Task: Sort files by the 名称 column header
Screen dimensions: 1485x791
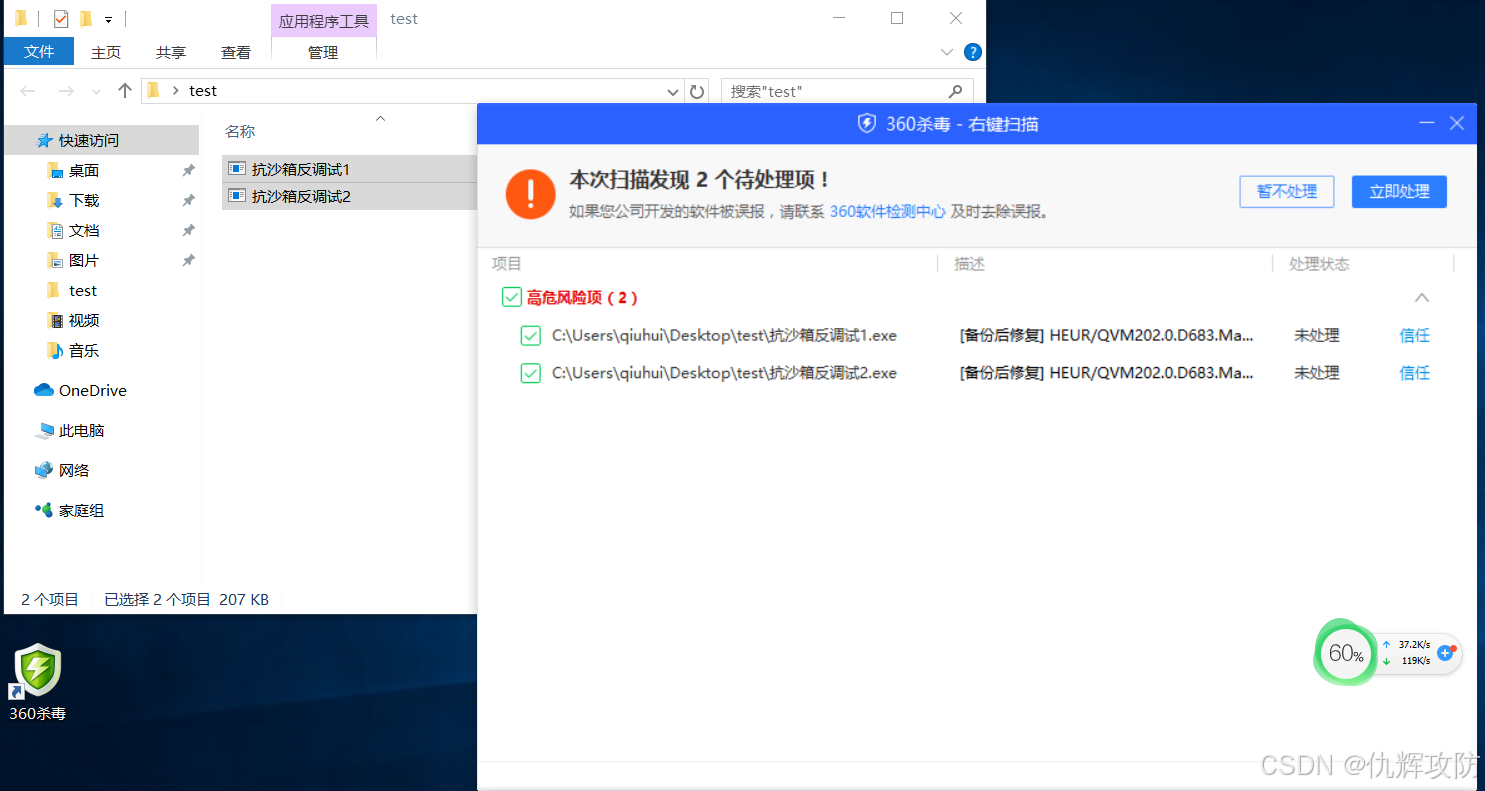Action: coord(240,132)
